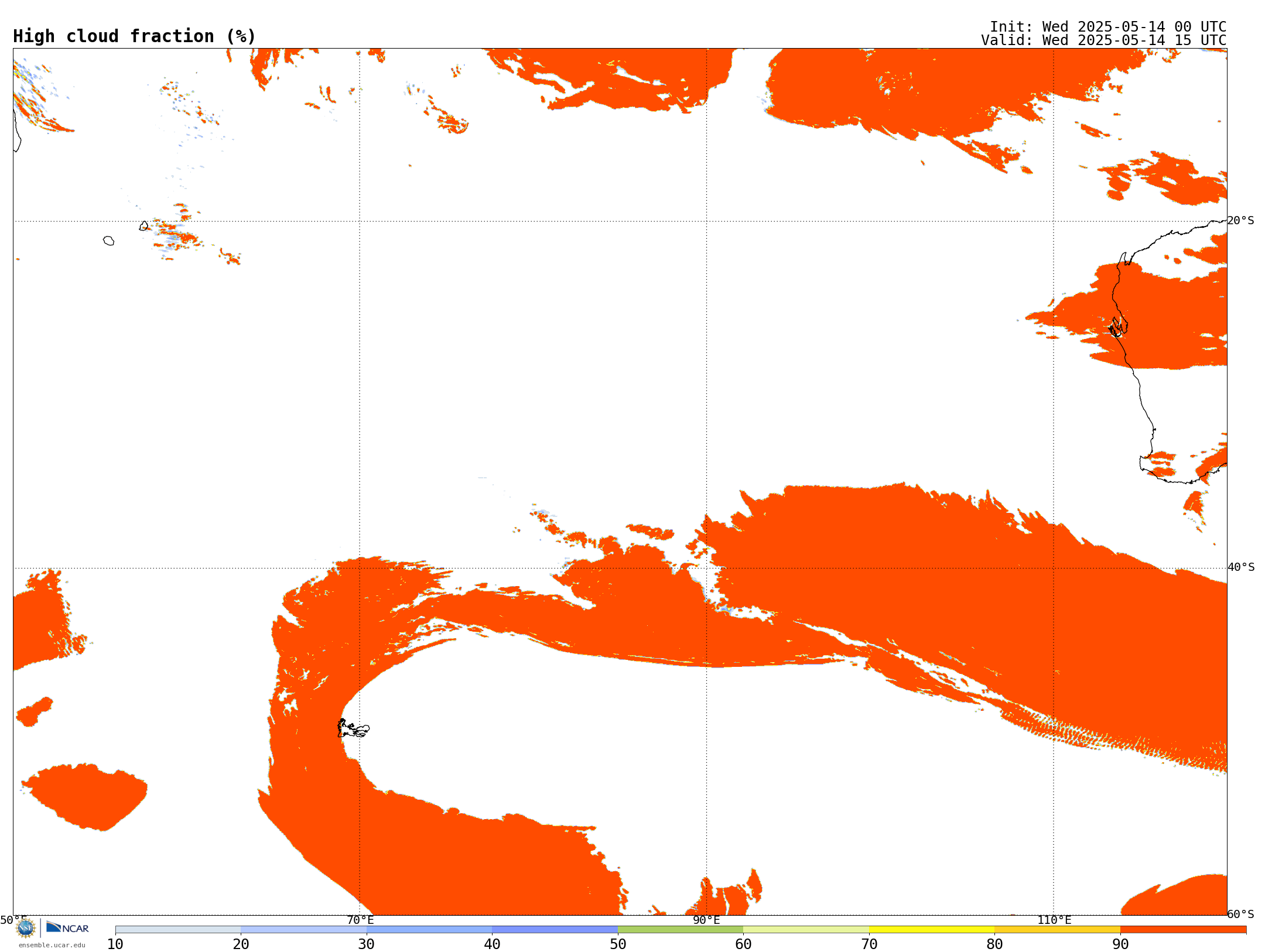Click the colorbar tick label 10

coord(115,944)
